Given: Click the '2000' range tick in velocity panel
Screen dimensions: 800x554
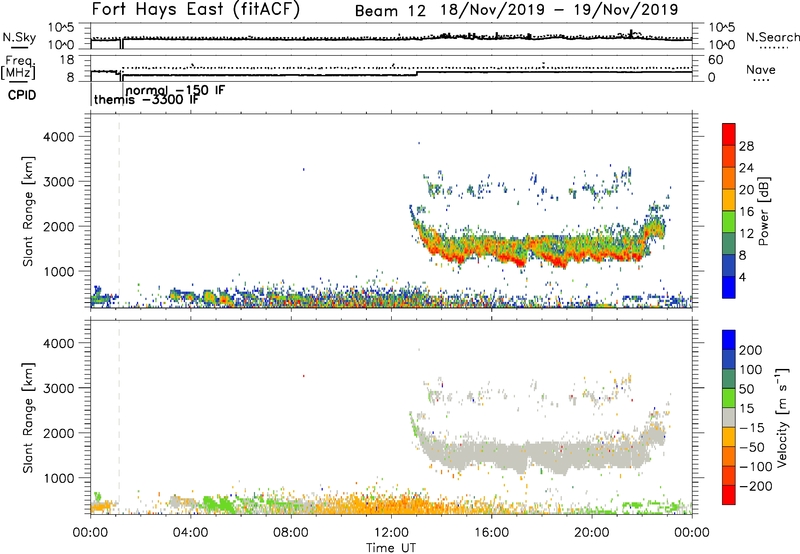Looking at the screenshot, I should tap(58, 433).
